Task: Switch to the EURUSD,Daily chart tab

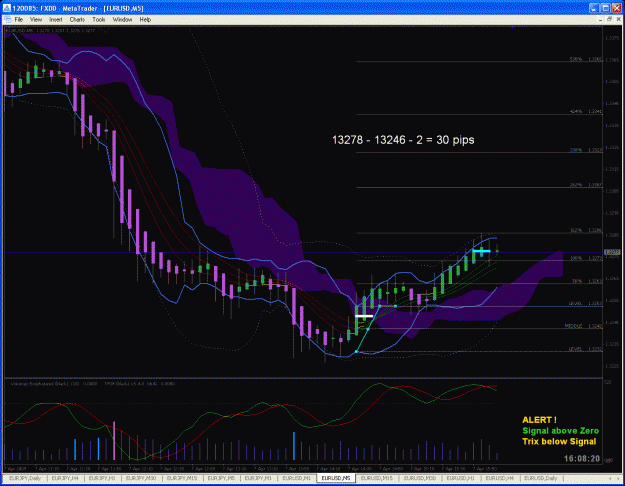Action: click(540, 478)
